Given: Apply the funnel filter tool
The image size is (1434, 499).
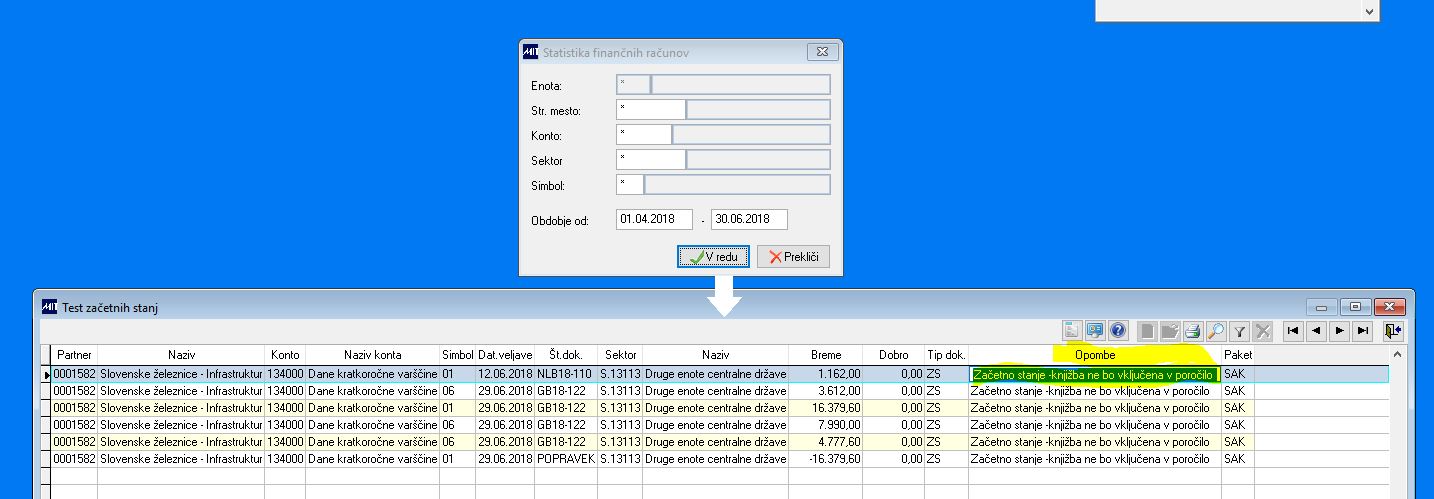Looking at the screenshot, I should pyautogui.click(x=1240, y=331).
